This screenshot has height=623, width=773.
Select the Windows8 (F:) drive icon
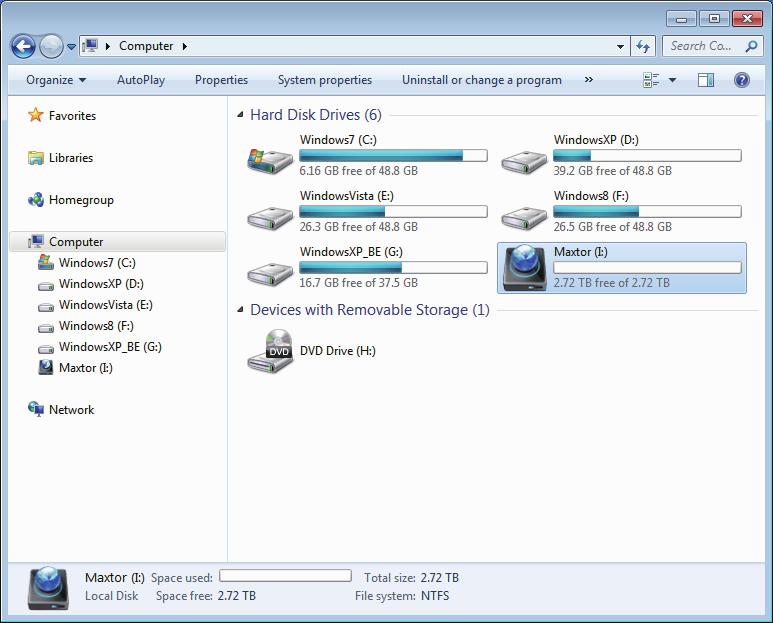(x=524, y=218)
